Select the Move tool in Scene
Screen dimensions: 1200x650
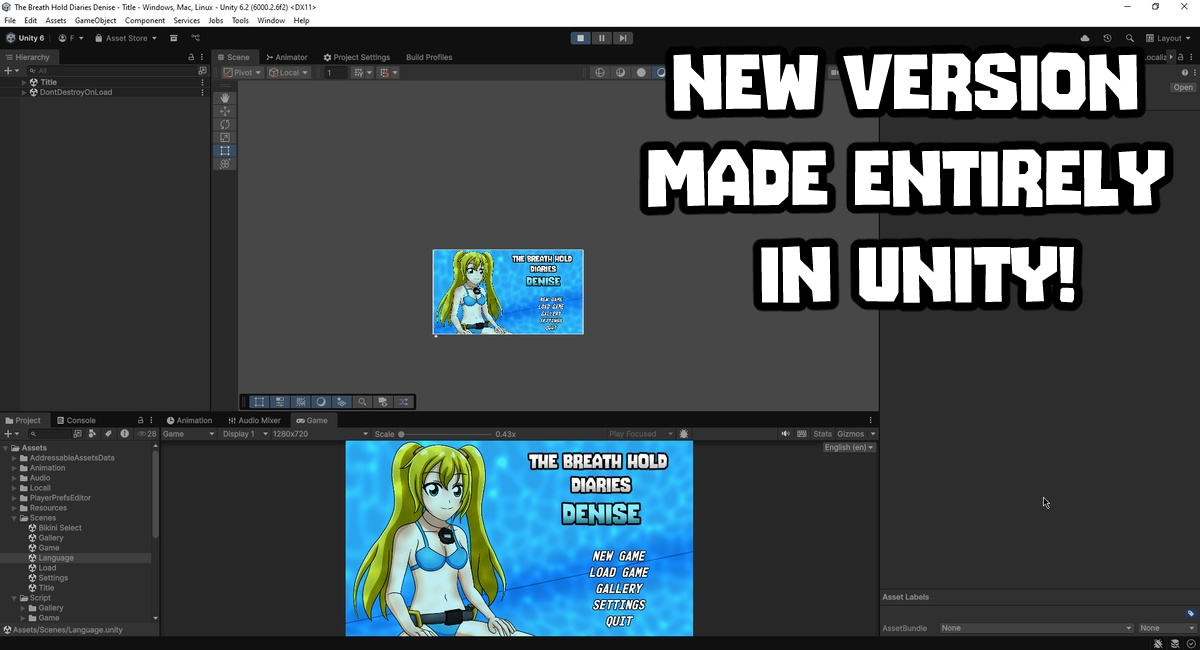click(x=225, y=111)
